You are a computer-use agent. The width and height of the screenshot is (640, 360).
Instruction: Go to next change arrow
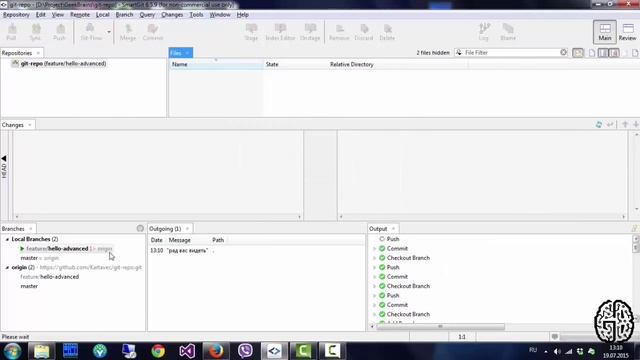click(x=636, y=124)
